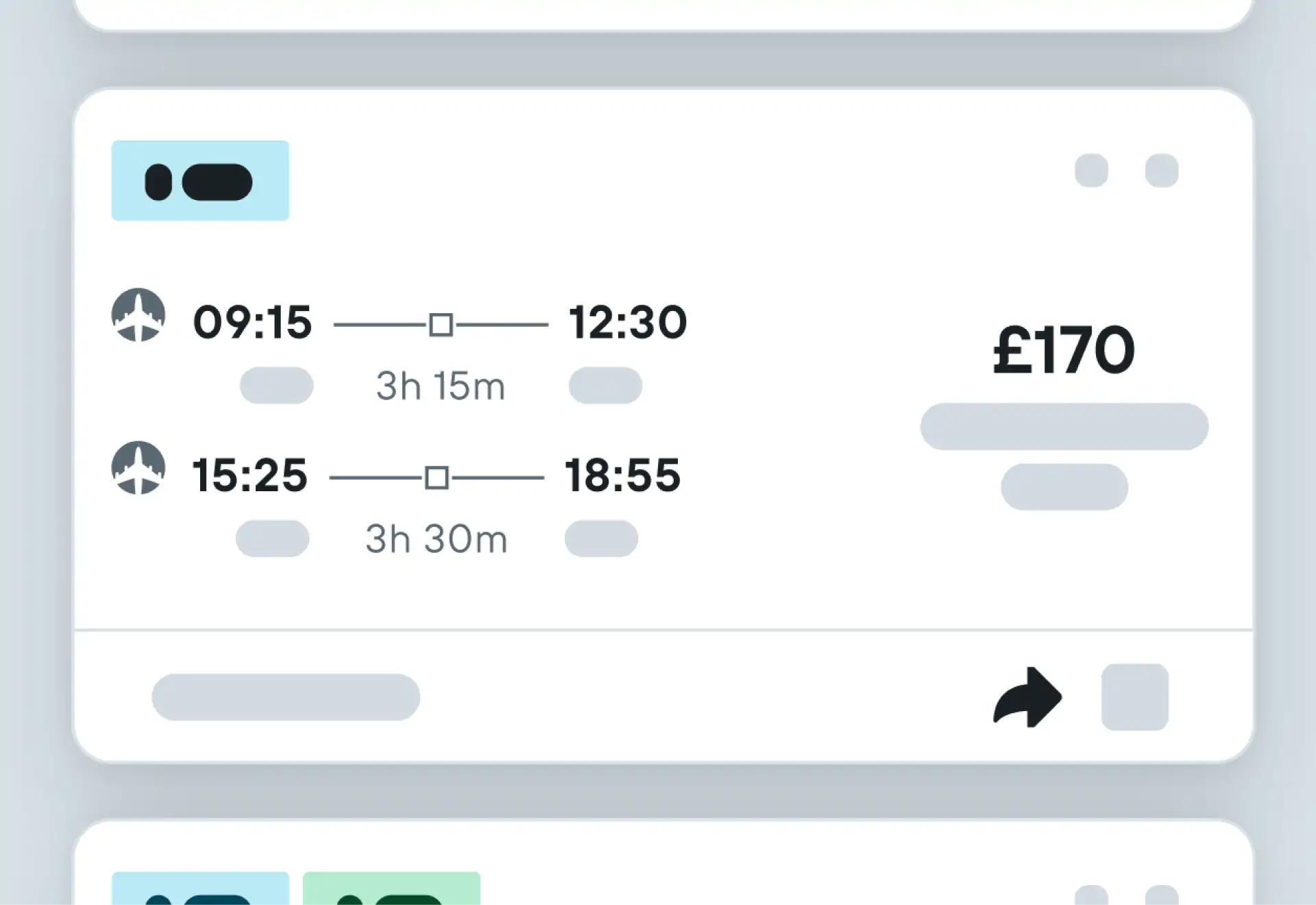Click the airline plane icon beside 09:15
This screenshot has height=905, width=1316.
(138, 314)
